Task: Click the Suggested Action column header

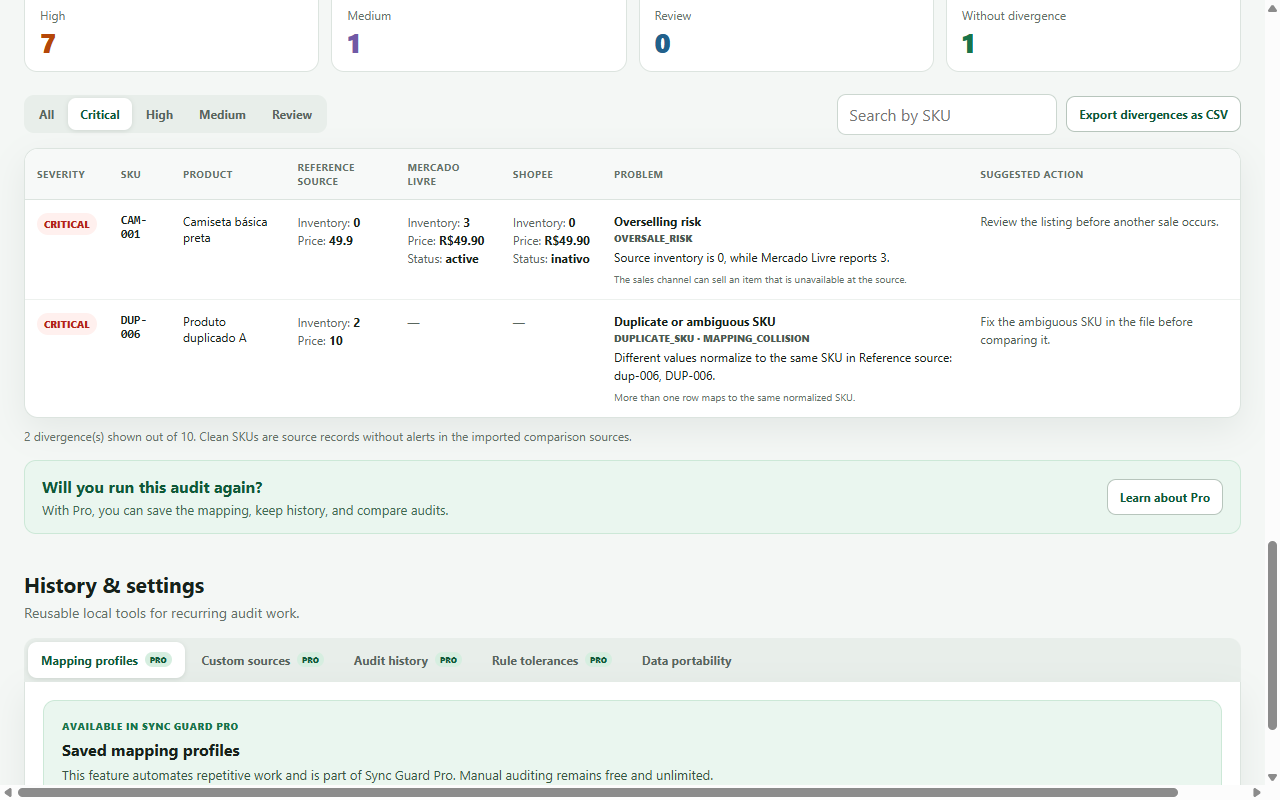Action: point(1032,174)
